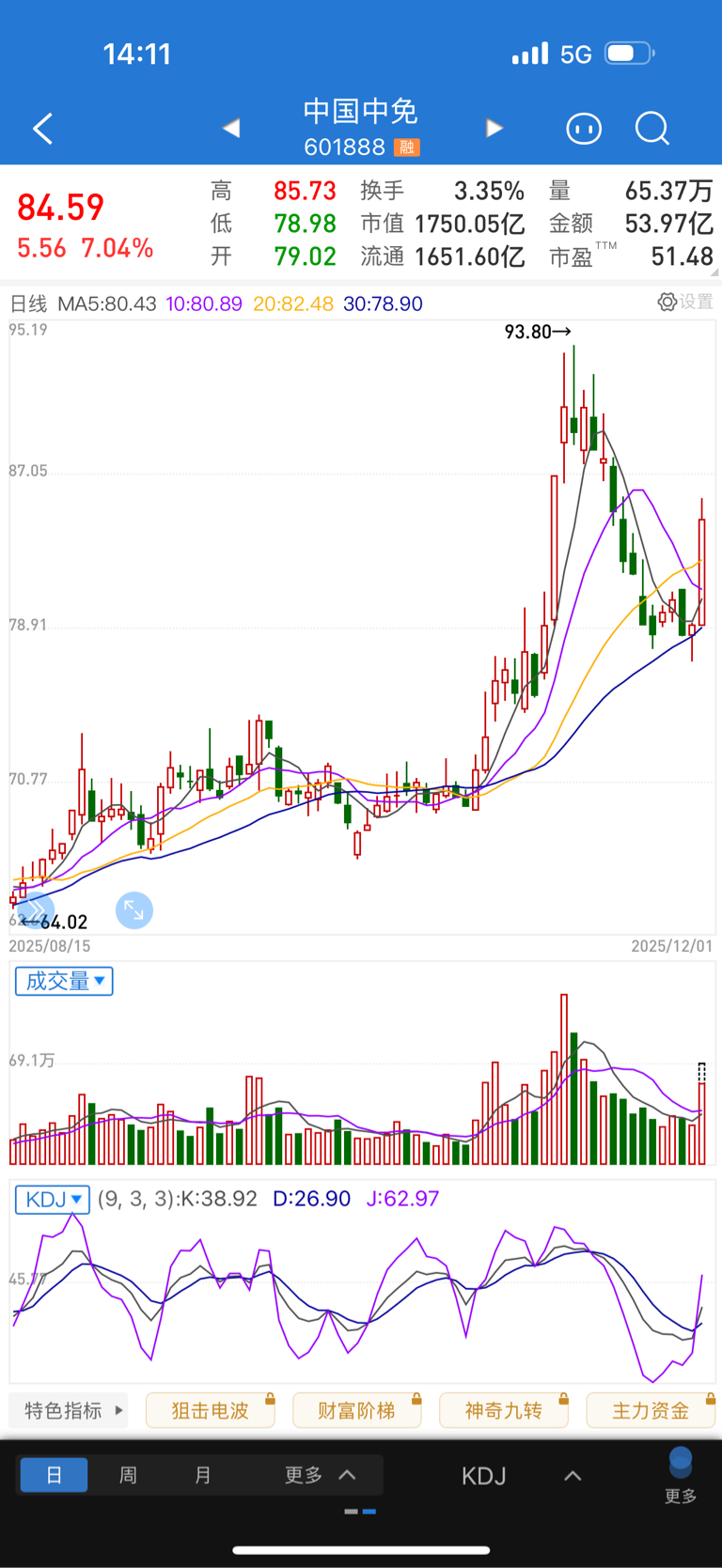Tap MA30 value 30:78.90 legend
722x1568 pixels.
pyautogui.click(x=383, y=303)
